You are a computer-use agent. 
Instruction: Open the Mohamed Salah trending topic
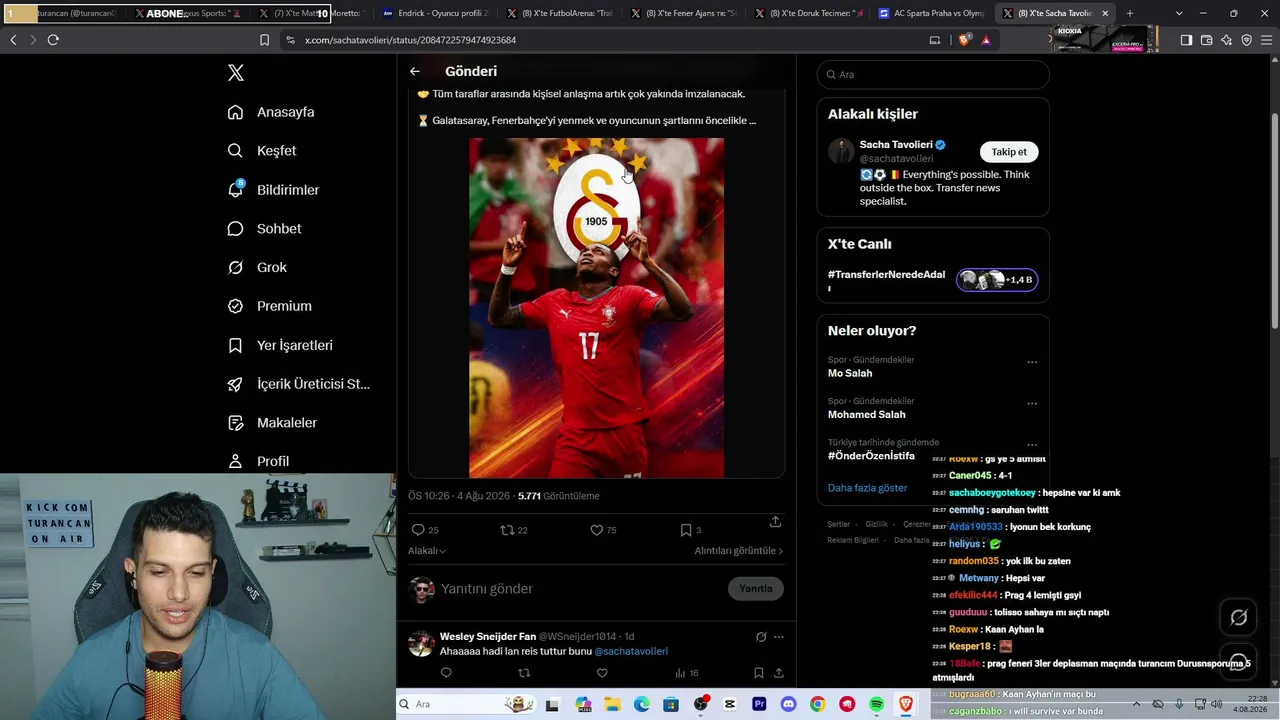[867, 415]
